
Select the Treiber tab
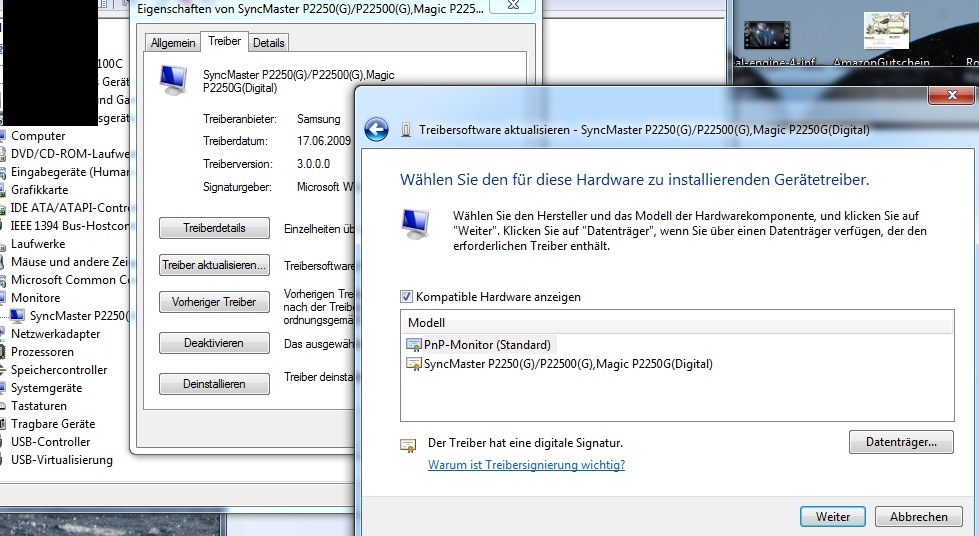pos(224,41)
